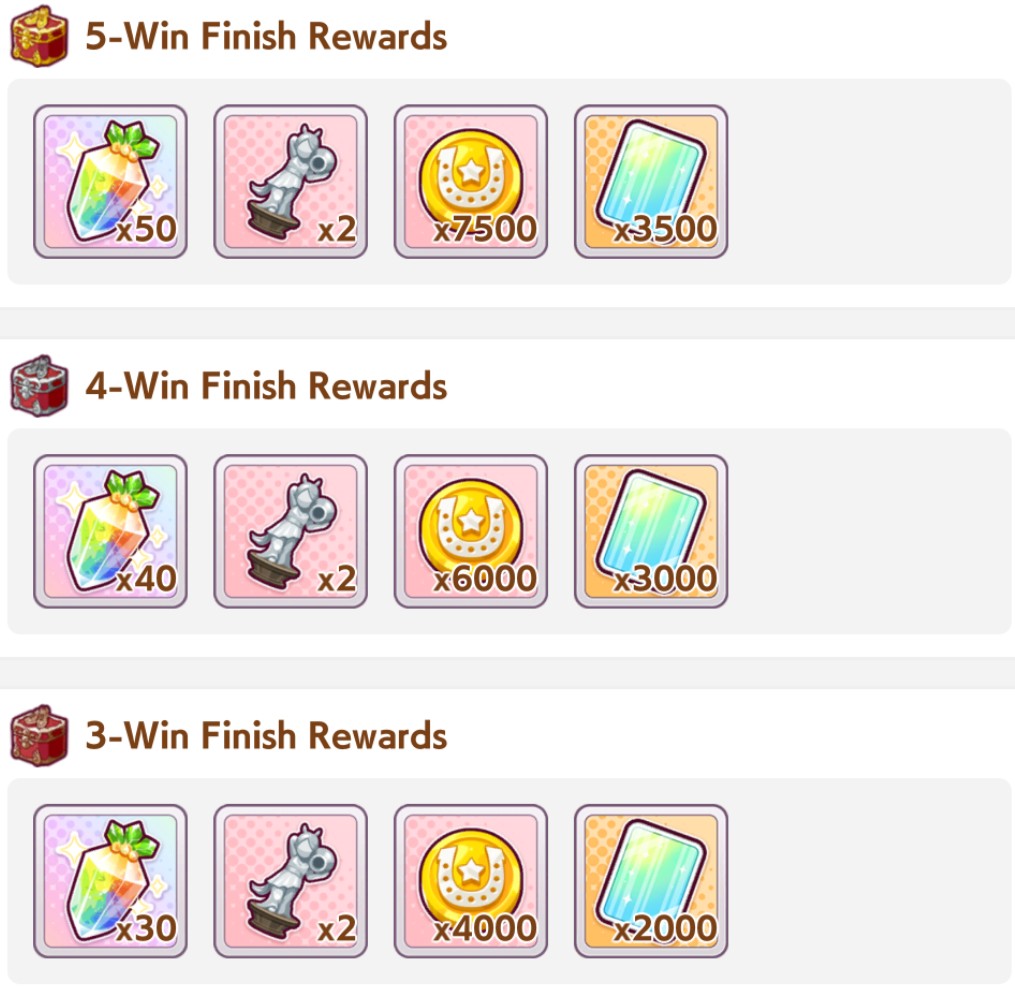Tap the 3-Win Finish Rewards heading

[266, 735]
